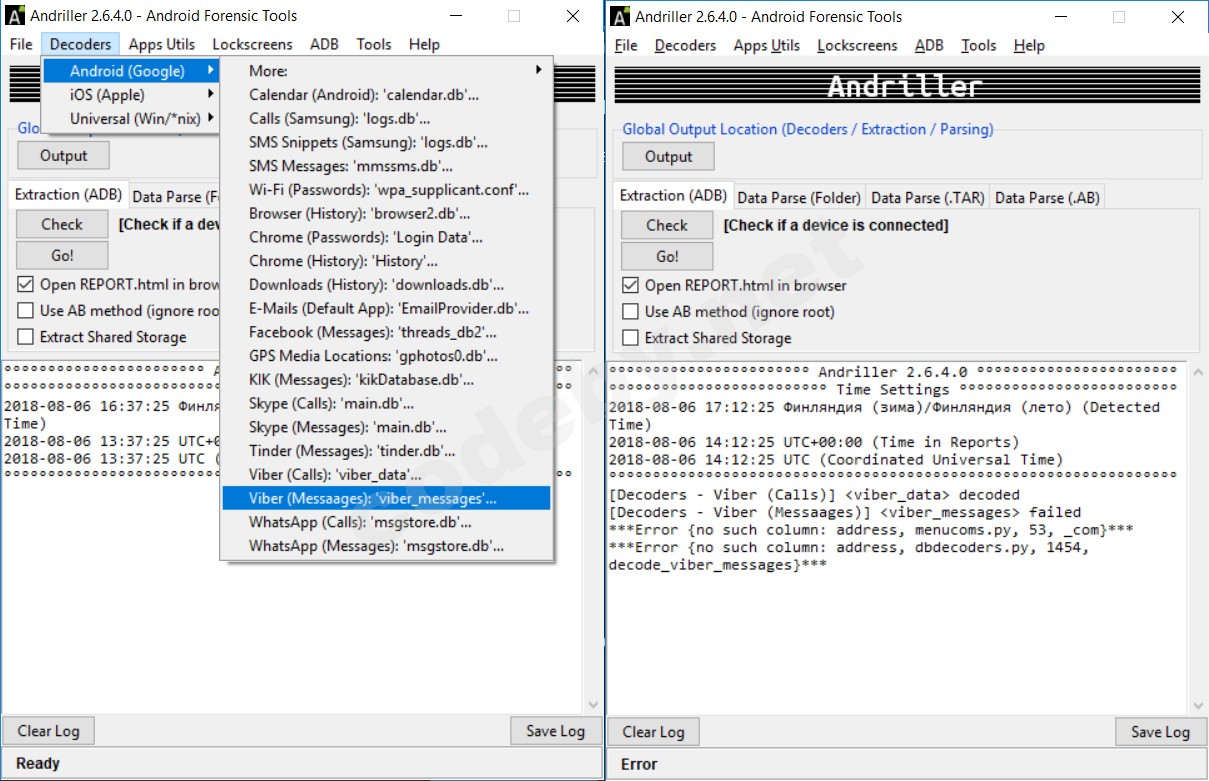This screenshot has height=781, width=1209.
Task: Open Tools menu in left window
Action: 374,44
